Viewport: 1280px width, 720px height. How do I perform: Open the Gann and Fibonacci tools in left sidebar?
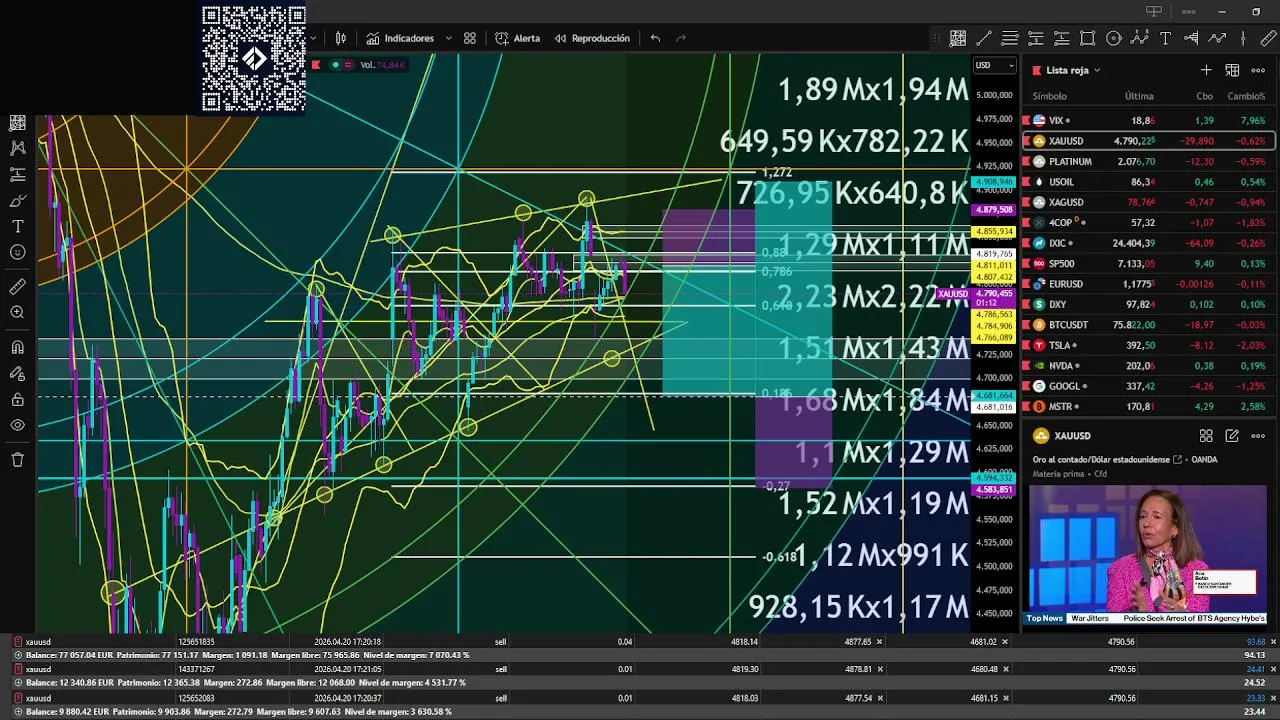(x=17, y=122)
